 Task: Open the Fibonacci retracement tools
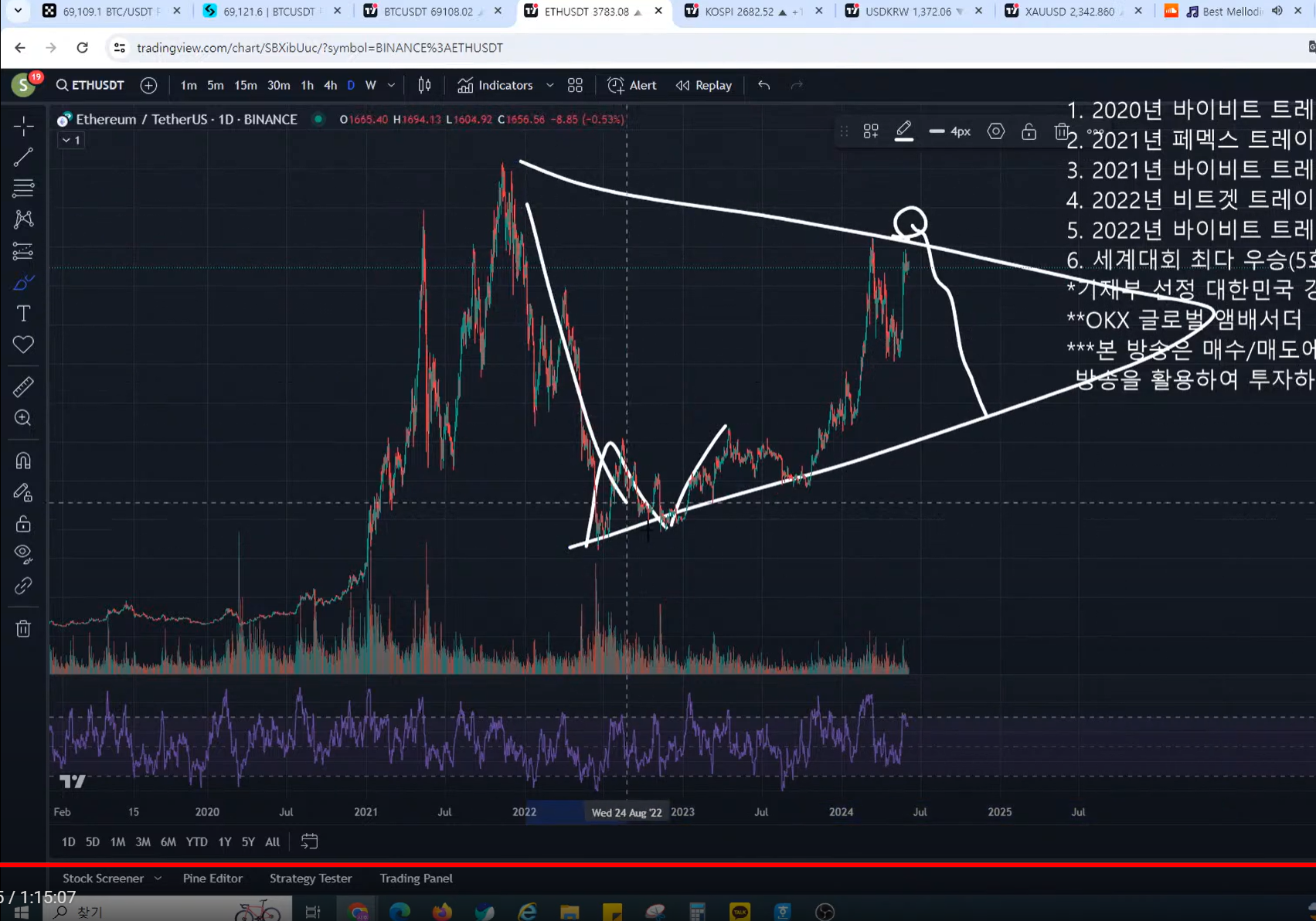(x=23, y=188)
